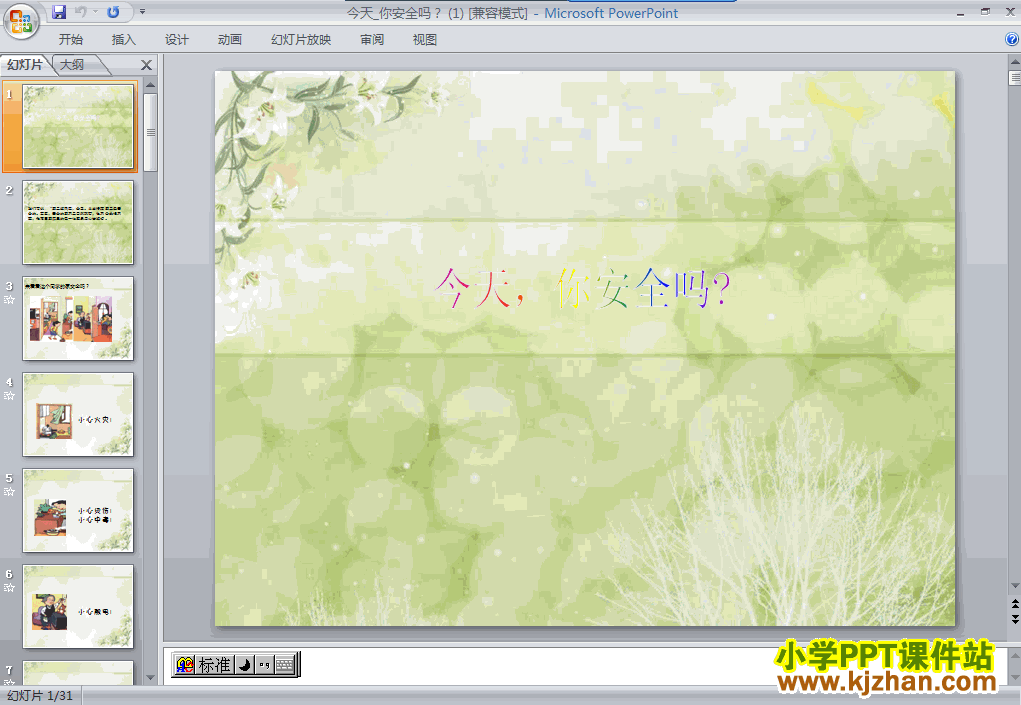The image size is (1021, 705).
Task: Expand the Undo history dropdown arrow
Action: point(95,12)
